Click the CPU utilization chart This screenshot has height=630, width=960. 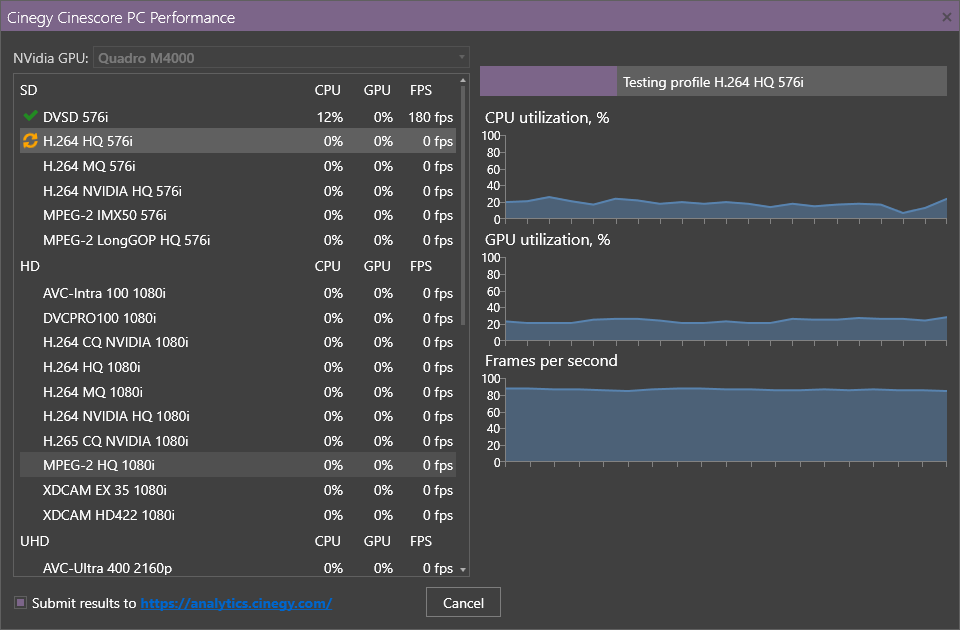click(x=726, y=177)
